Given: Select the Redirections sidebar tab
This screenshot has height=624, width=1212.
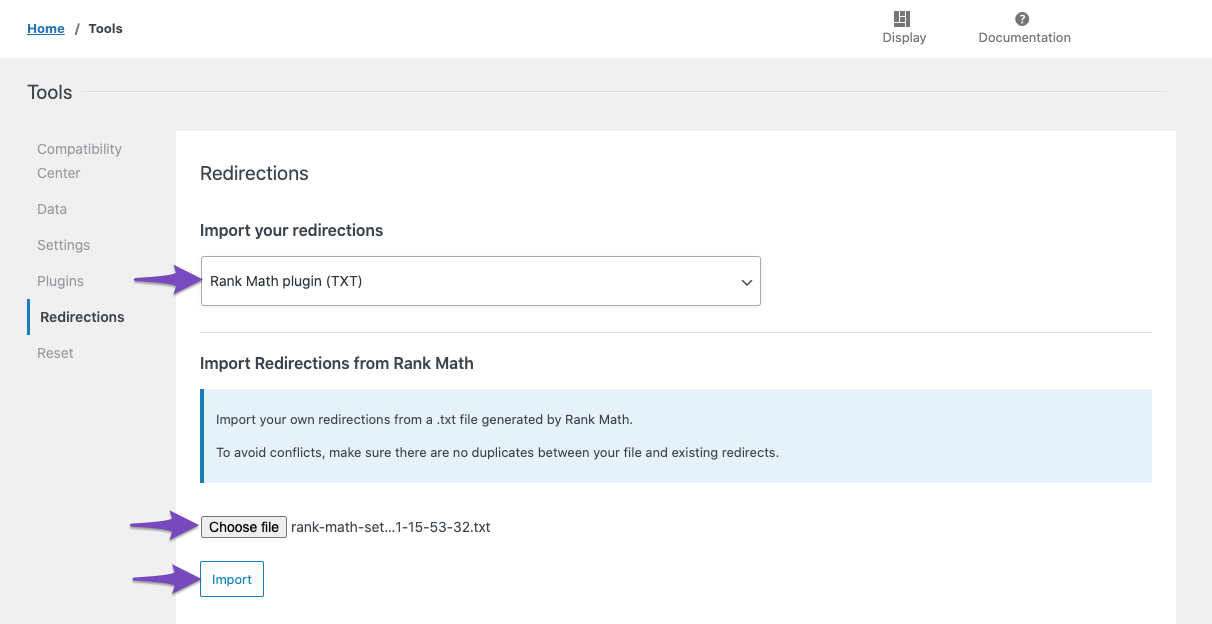Looking at the screenshot, I should [82, 317].
